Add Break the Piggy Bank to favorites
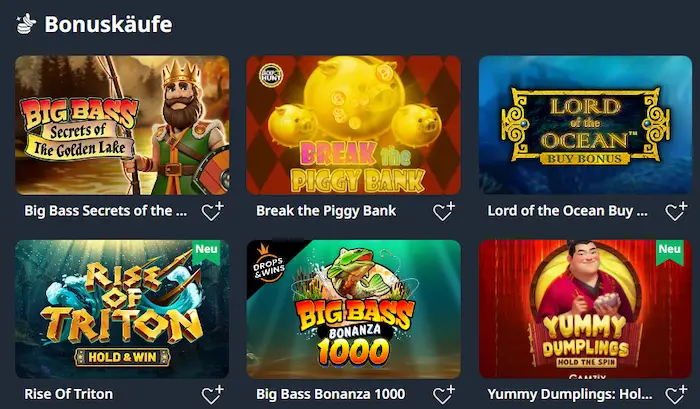Image resolution: width=700 pixels, height=409 pixels. [x=444, y=211]
